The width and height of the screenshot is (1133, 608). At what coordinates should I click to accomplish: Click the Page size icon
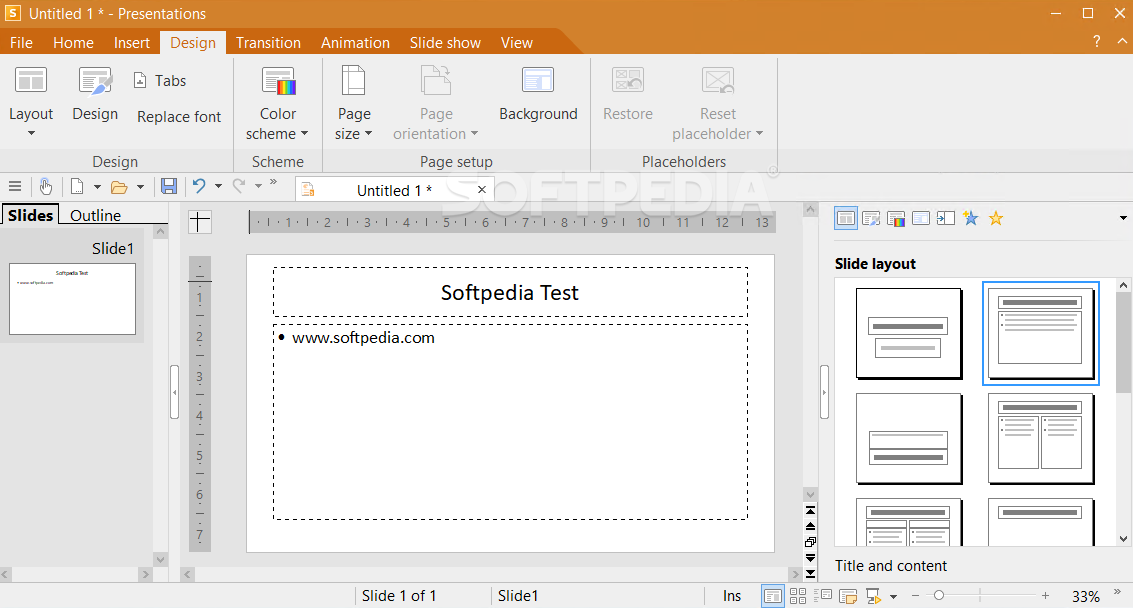[x=353, y=80]
